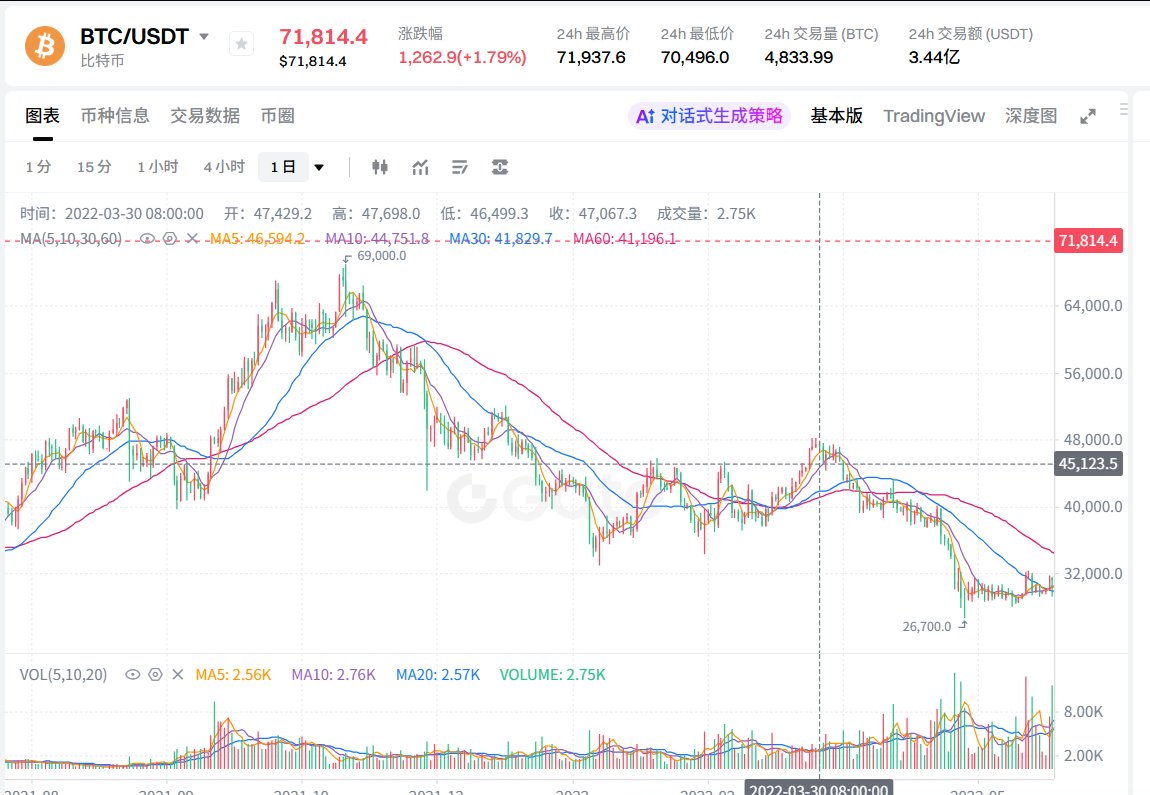Click the 24h 最低价 value 70,496.0
Screen dimensions: 1150x795
695,57
